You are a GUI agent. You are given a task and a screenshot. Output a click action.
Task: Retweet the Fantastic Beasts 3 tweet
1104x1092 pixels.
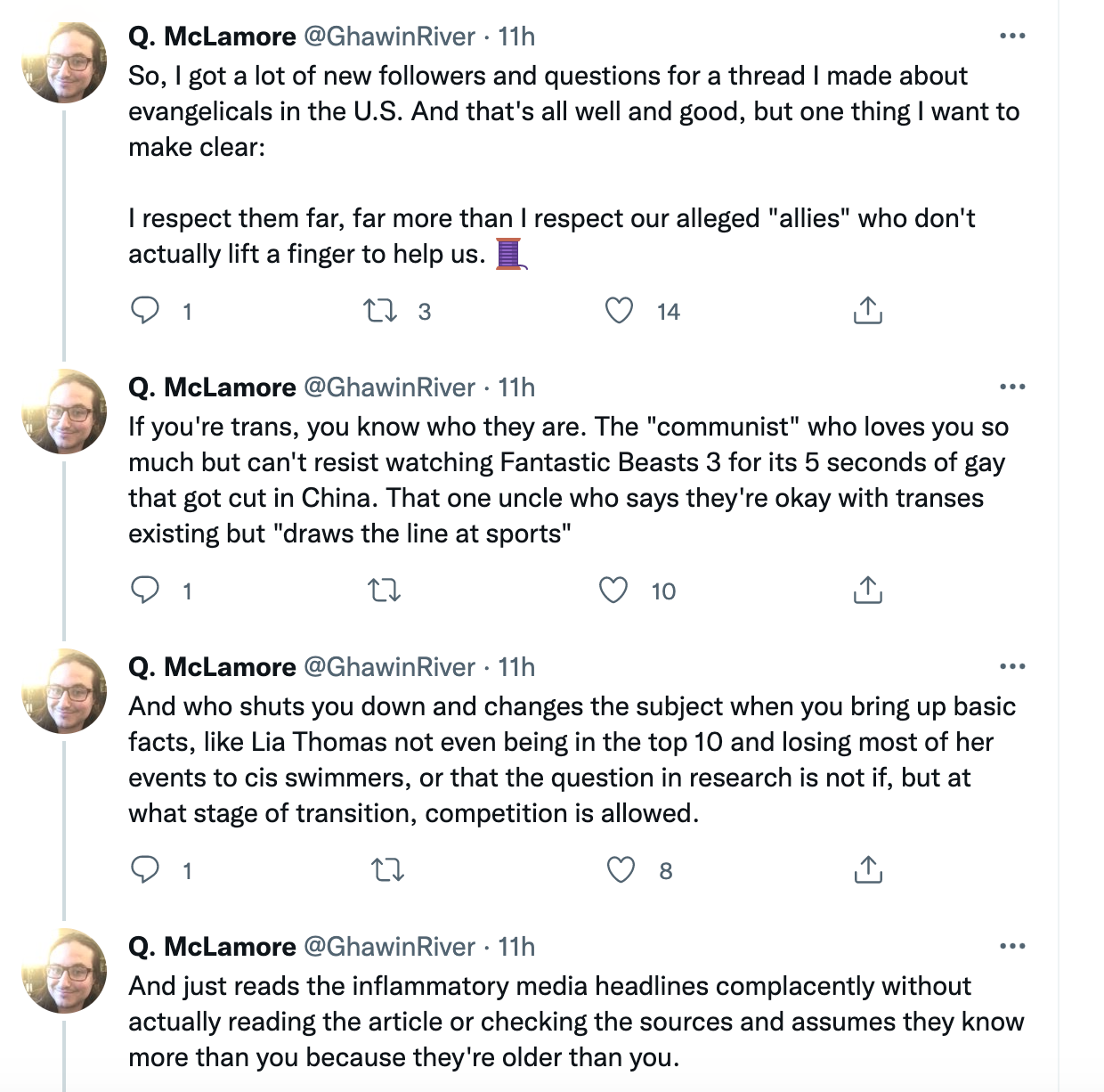(385, 591)
